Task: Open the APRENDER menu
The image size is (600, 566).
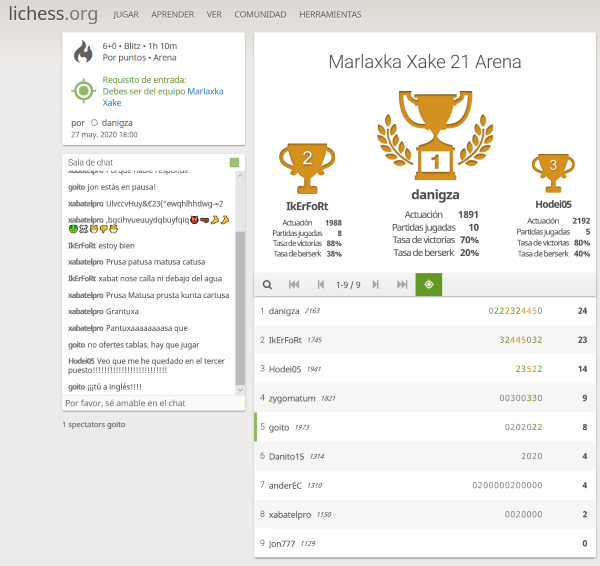Action: point(173,15)
